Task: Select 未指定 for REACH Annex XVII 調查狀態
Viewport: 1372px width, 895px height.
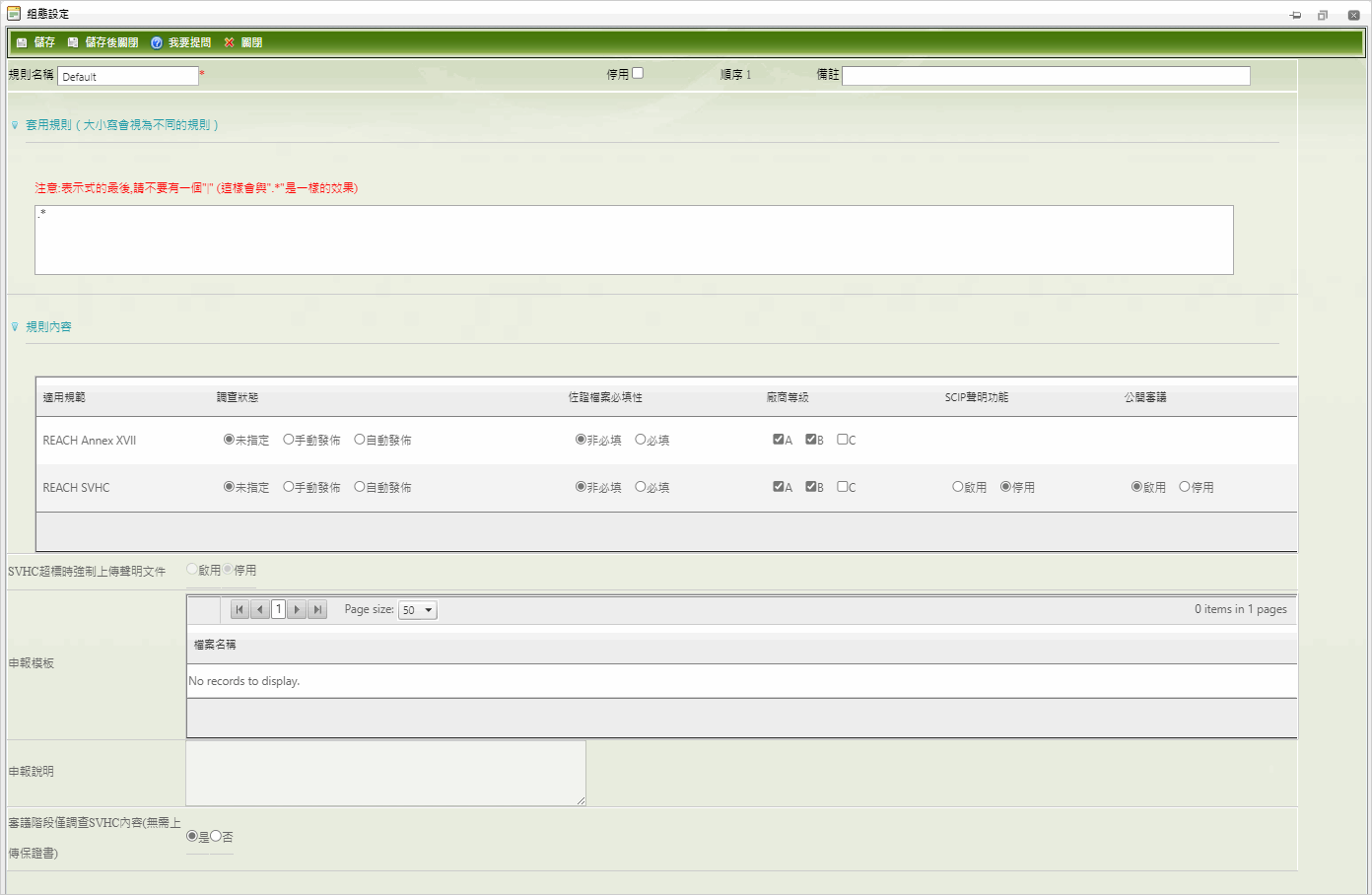Action: pos(229,440)
